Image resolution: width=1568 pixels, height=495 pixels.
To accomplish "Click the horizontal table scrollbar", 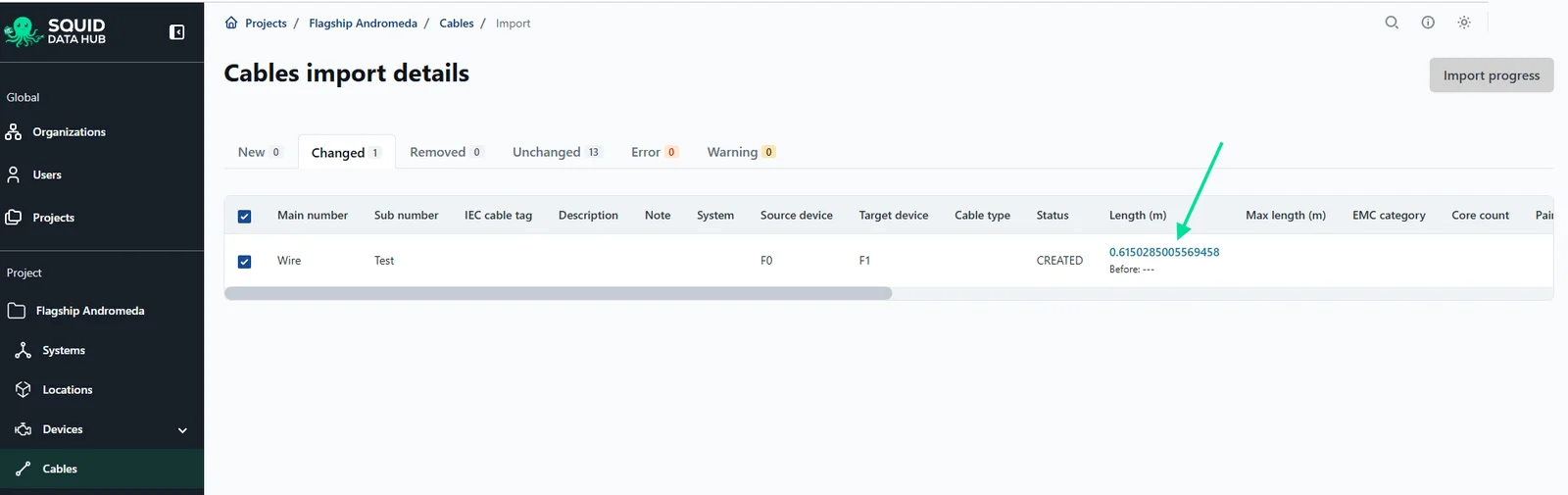I will [559, 293].
